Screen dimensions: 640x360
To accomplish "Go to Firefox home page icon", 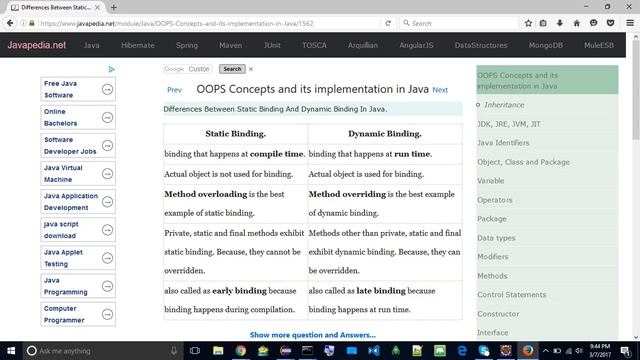I will coord(576,23).
